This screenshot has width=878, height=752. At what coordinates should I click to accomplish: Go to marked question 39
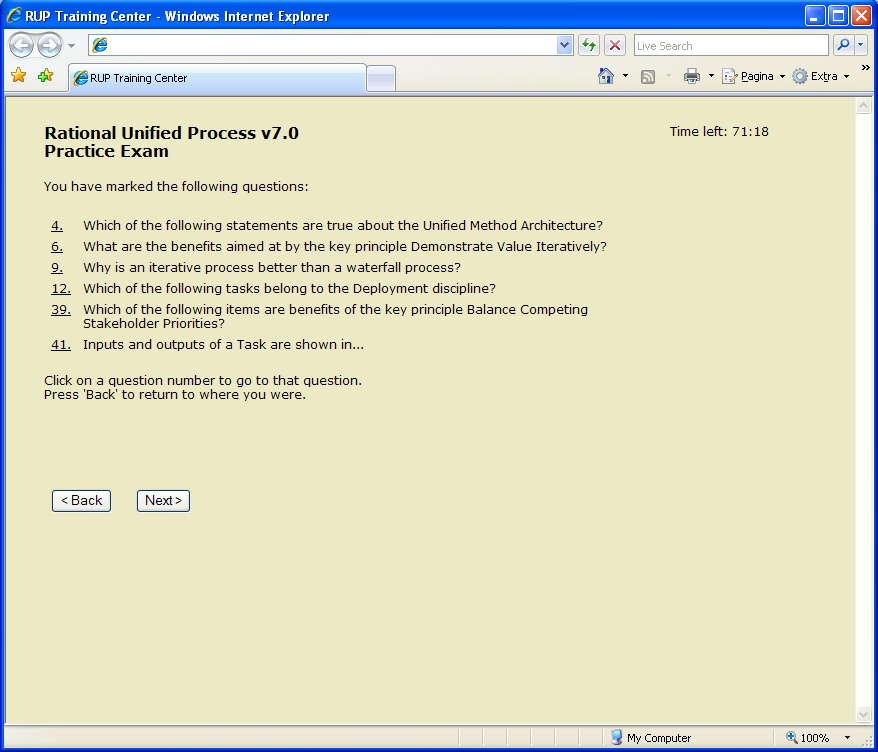point(61,310)
